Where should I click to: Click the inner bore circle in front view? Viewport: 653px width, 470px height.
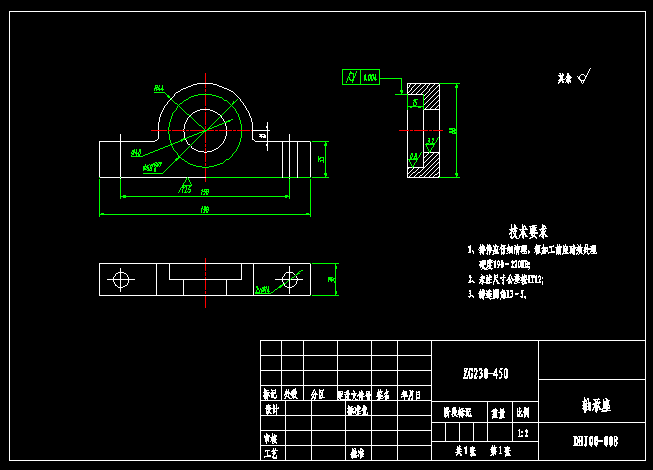205,131
